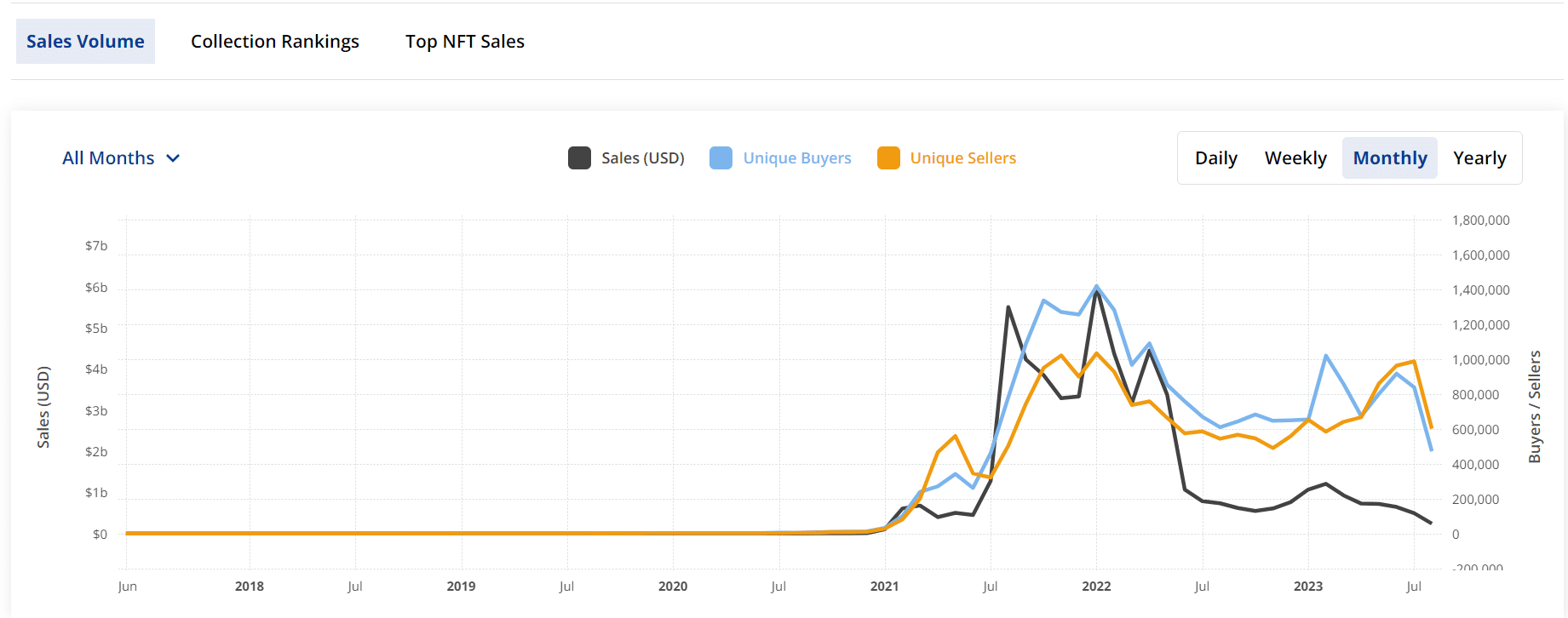This screenshot has height=618, width=1568.
Task: Click the 2023 x-axis year label
Action: pos(1307,587)
